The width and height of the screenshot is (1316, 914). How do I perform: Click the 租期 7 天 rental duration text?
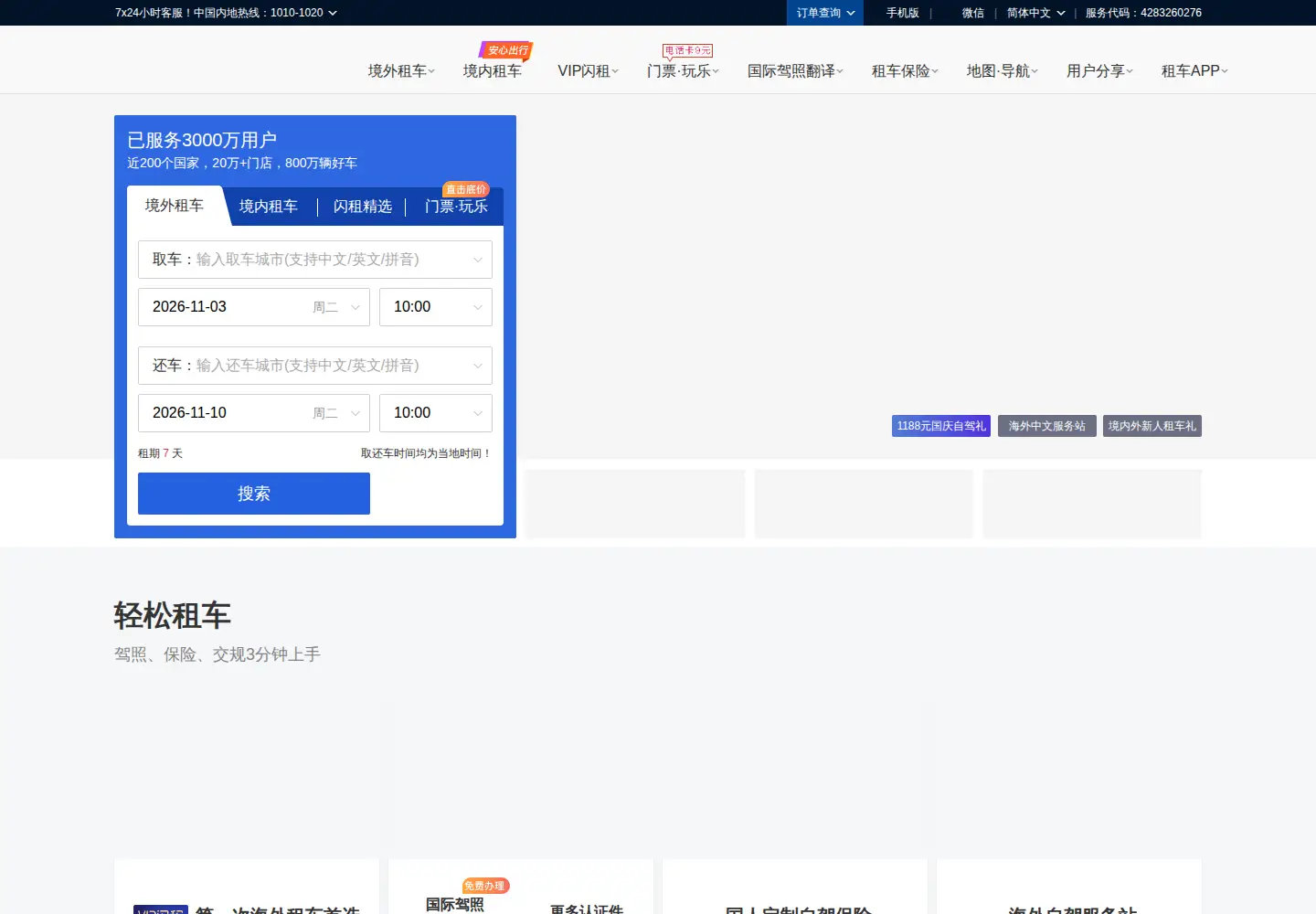161,453
